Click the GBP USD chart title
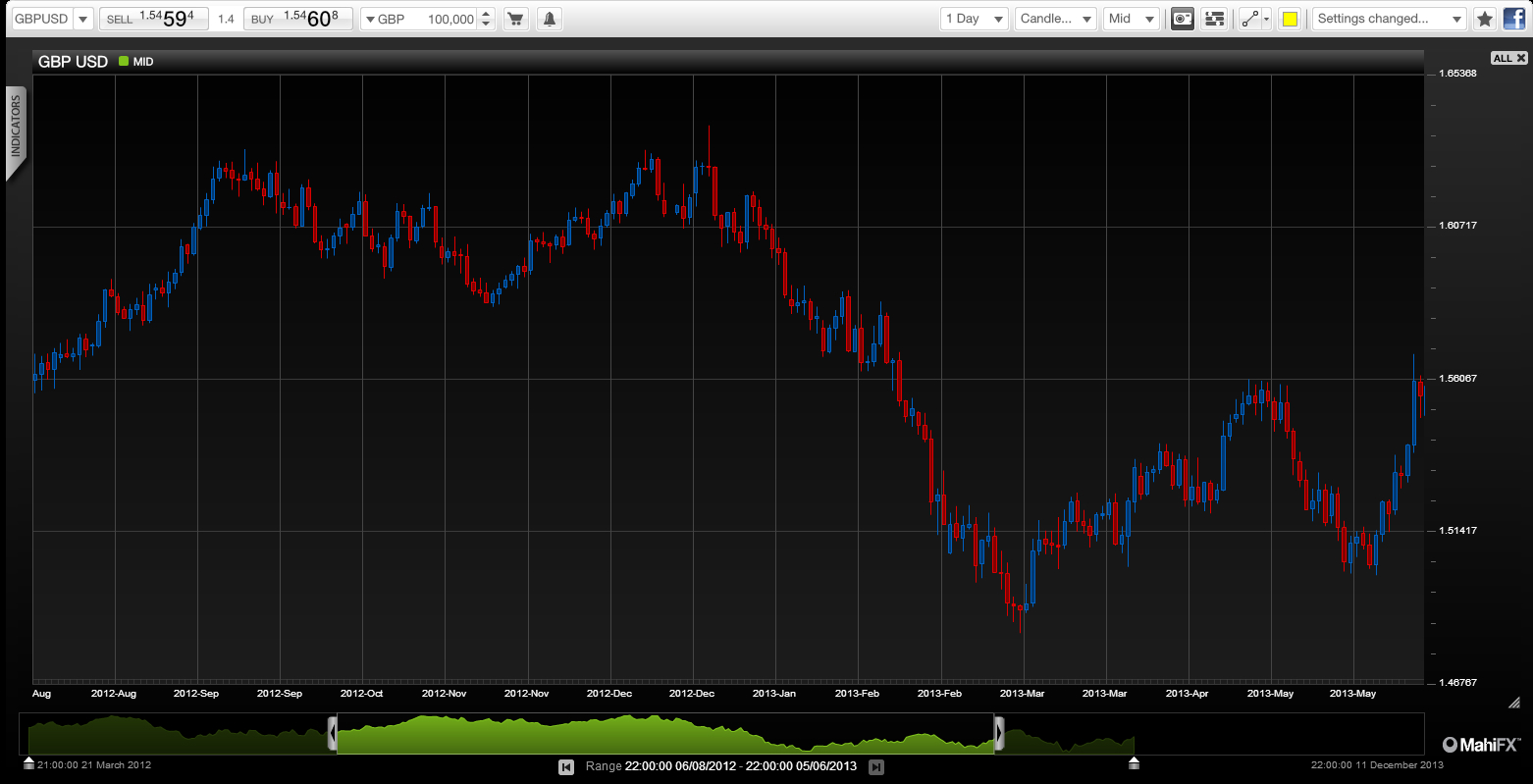Screen dimensions: 1533x784 (73, 61)
